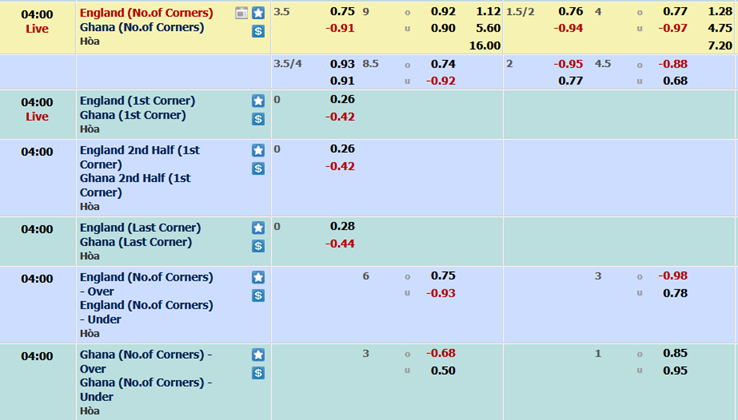The width and height of the screenshot is (738, 420).
Task: Open dollar icon for England (No.of Corners) live match
Action: point(258,31)
